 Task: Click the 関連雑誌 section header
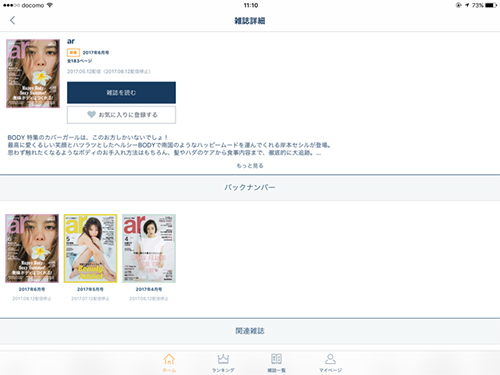[x=250, y=331]
